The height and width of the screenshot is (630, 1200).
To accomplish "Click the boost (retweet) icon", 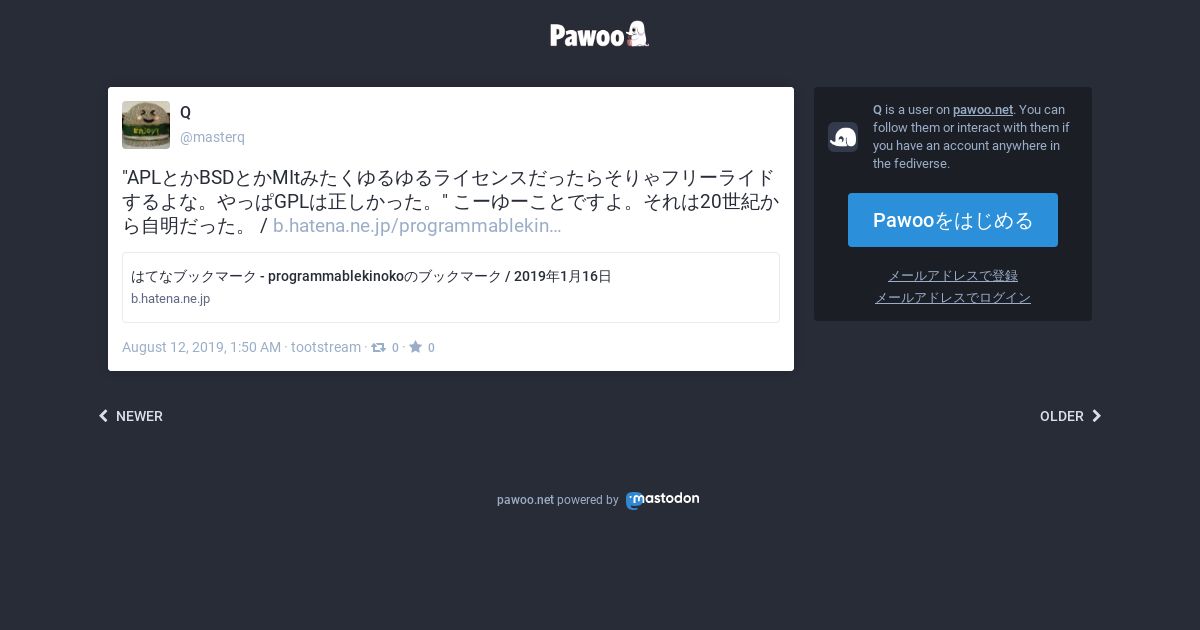I will coord(378,347).
